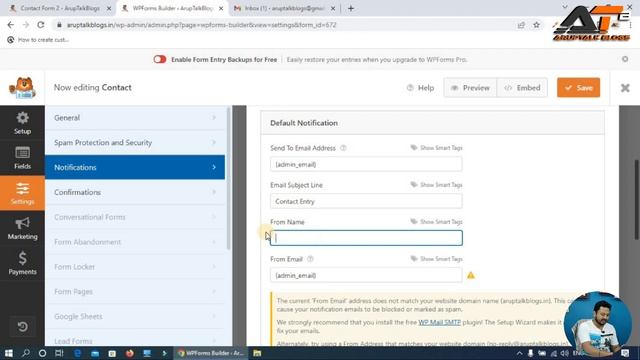Open Task View on the taskbar
The image size is (640, 360).
point(59,353)
